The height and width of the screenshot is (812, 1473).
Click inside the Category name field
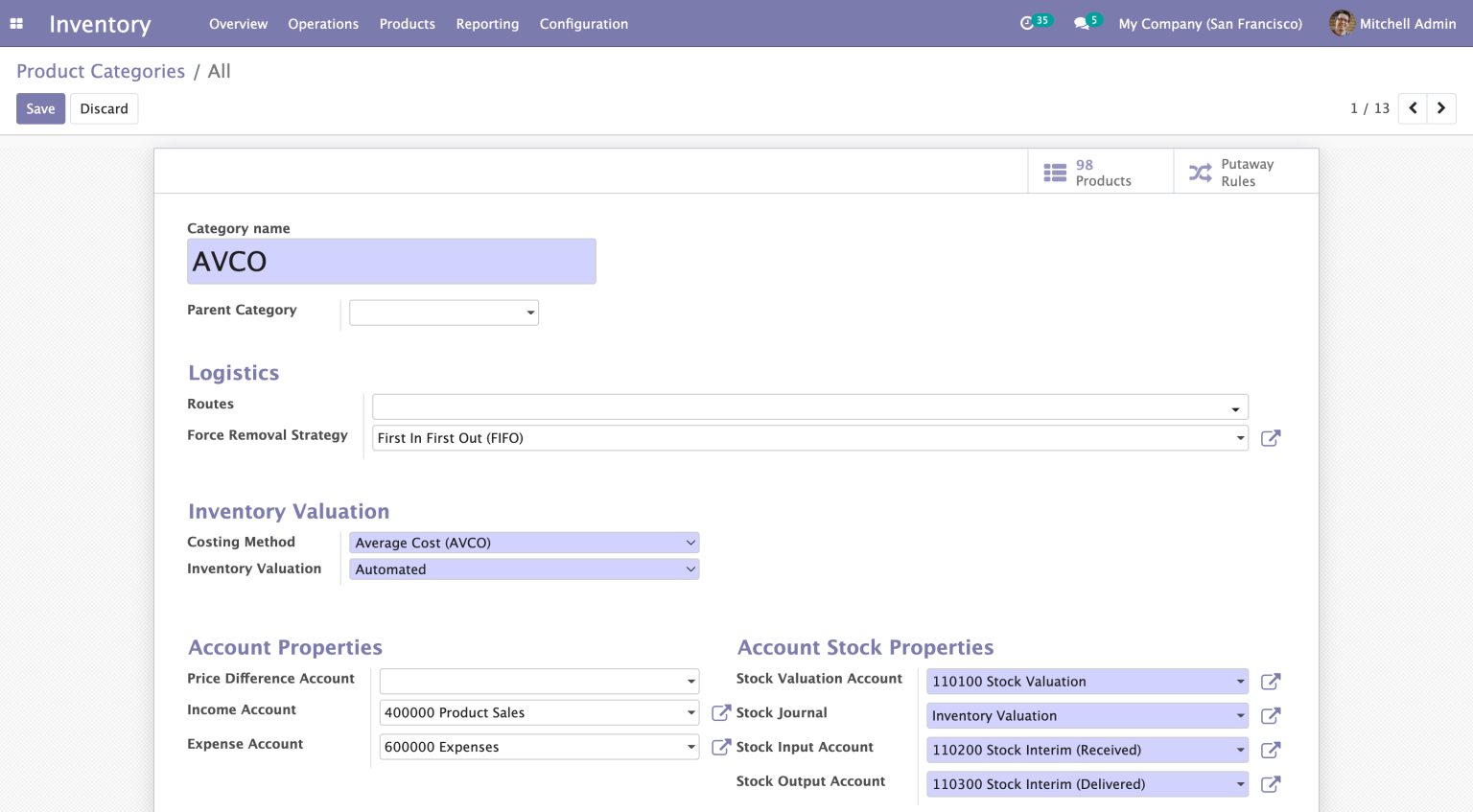(x=391, y=261)
